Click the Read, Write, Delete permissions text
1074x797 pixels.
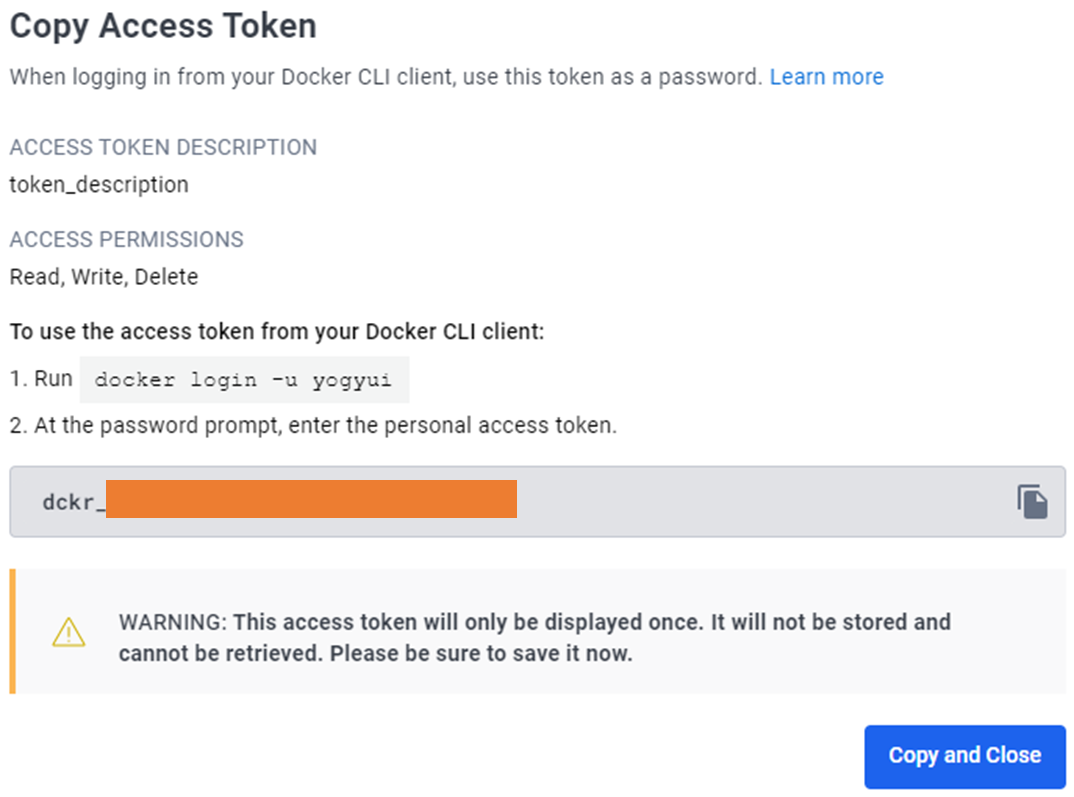click(x=104, y=277)
